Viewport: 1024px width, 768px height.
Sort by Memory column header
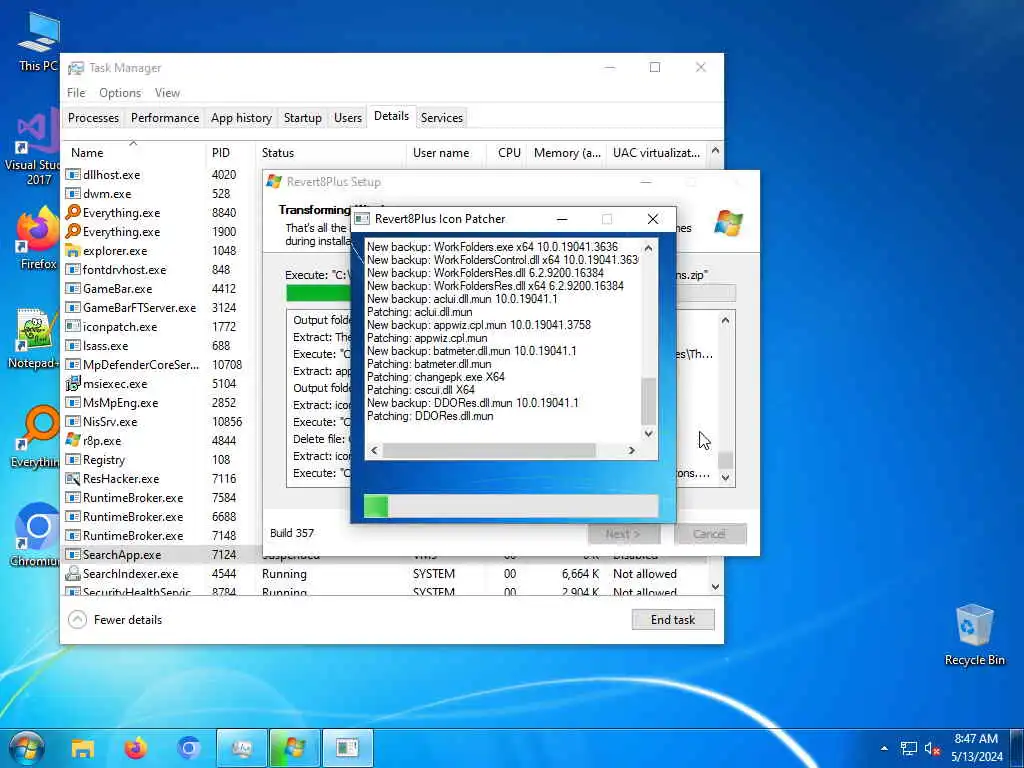tap(566, 153)
